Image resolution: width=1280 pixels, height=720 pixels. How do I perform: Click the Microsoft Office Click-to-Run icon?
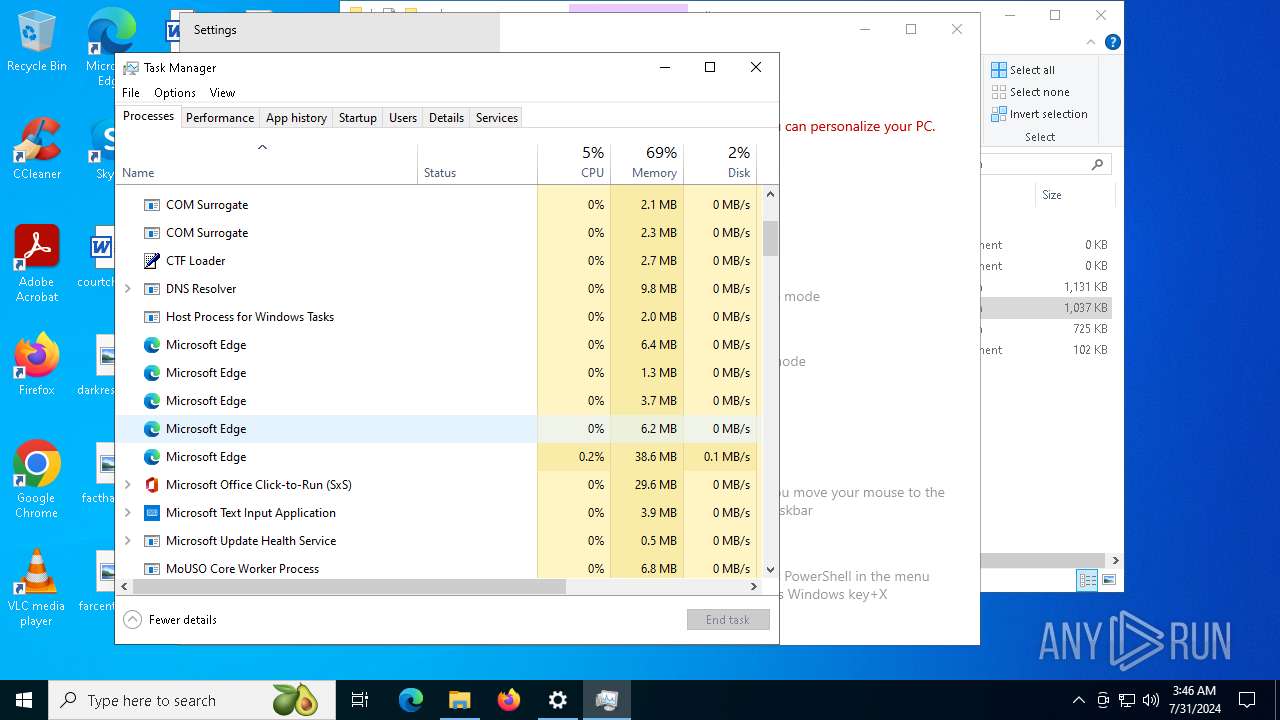152,485
